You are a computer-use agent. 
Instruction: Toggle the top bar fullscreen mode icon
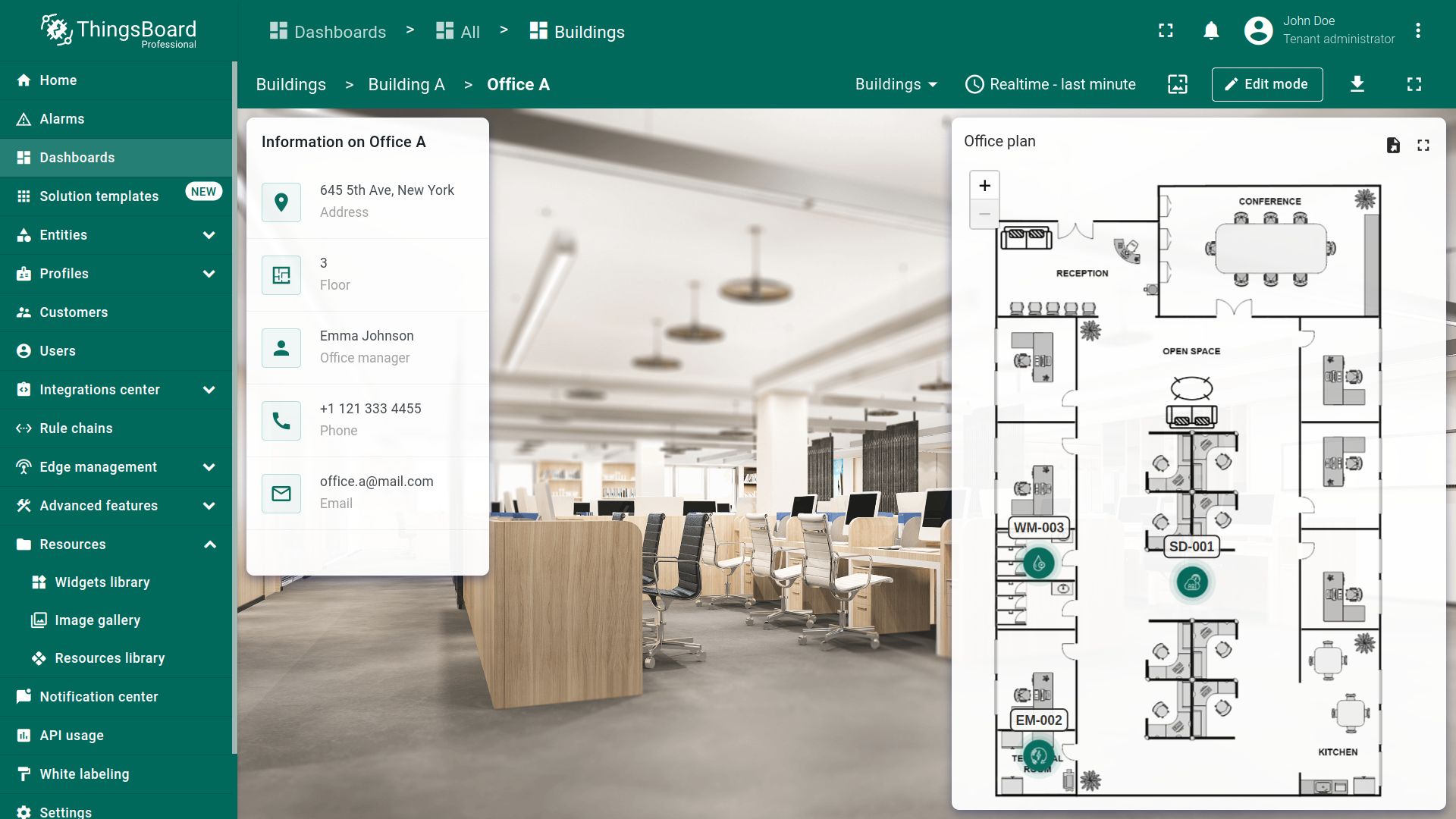[1166, 31]
